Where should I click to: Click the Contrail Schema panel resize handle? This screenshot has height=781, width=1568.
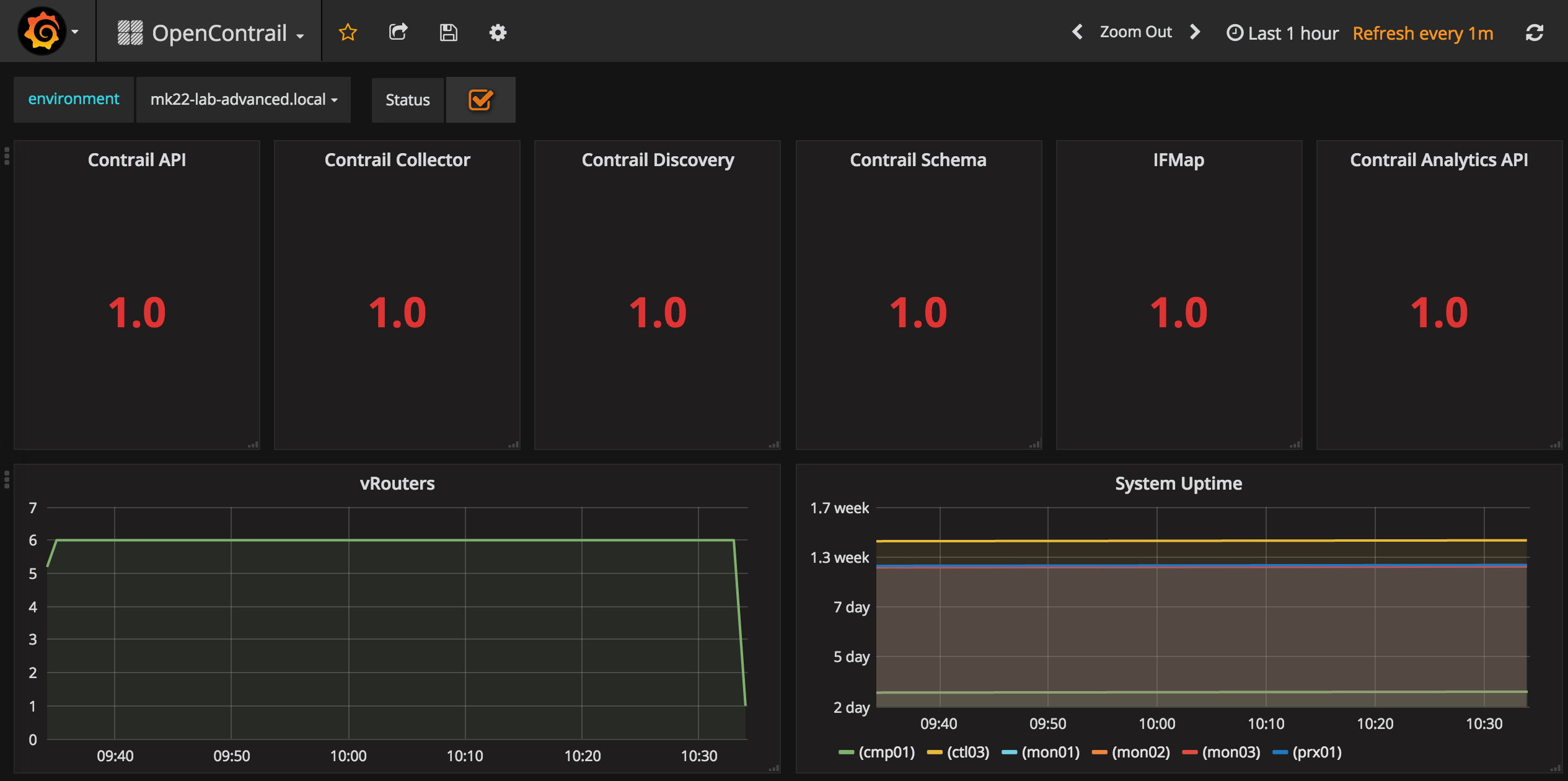(1034, 444)
